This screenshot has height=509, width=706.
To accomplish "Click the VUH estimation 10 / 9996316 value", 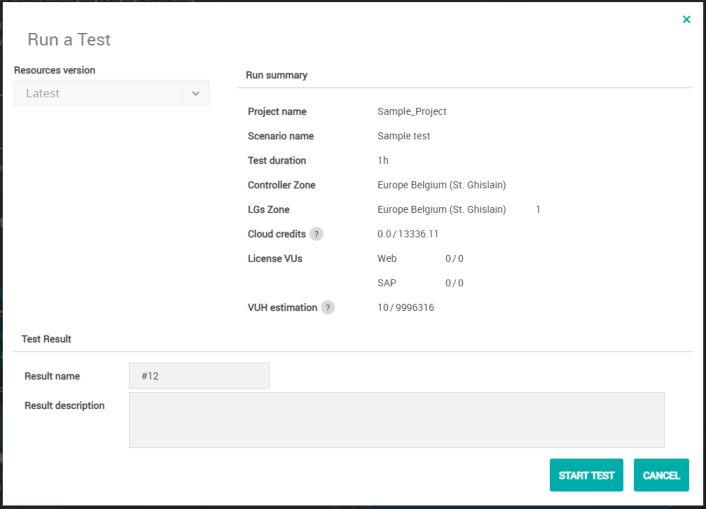I will point(406,308).
